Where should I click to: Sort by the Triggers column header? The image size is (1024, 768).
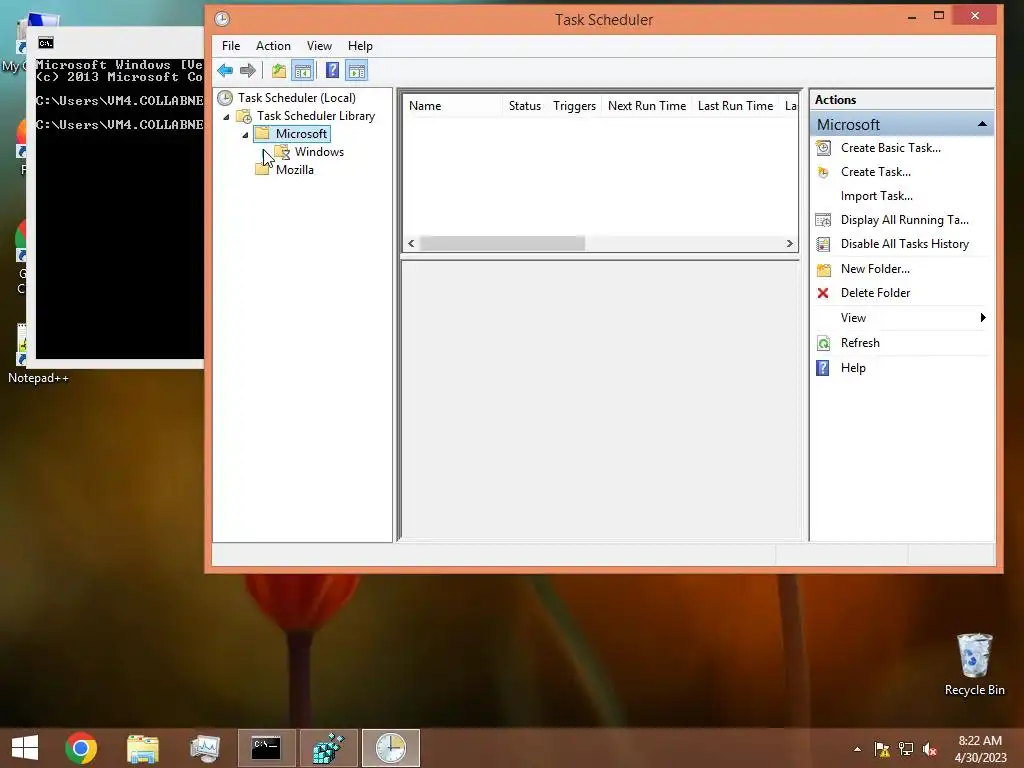point(574,106)
